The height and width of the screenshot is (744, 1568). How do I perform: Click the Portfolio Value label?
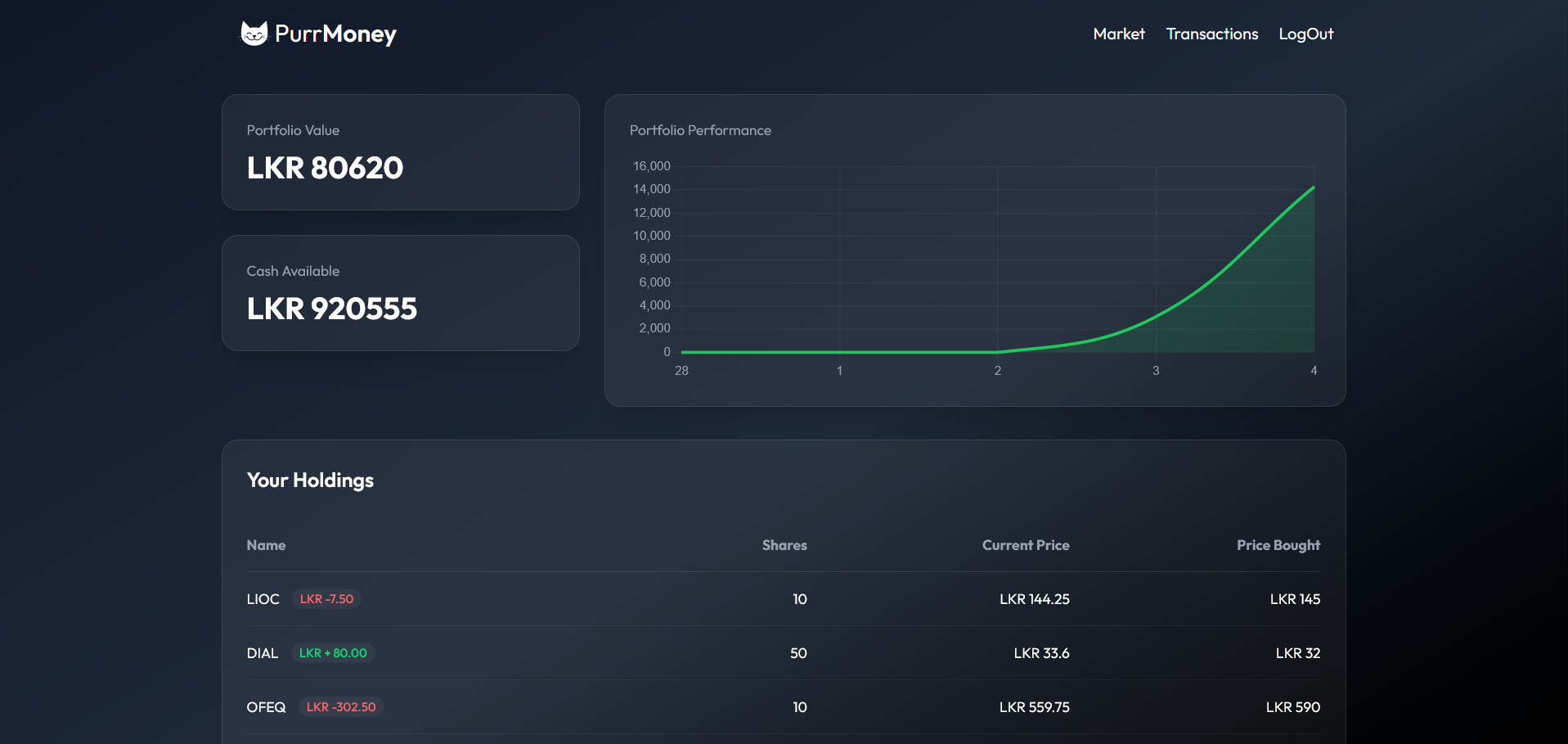(293, 130)
